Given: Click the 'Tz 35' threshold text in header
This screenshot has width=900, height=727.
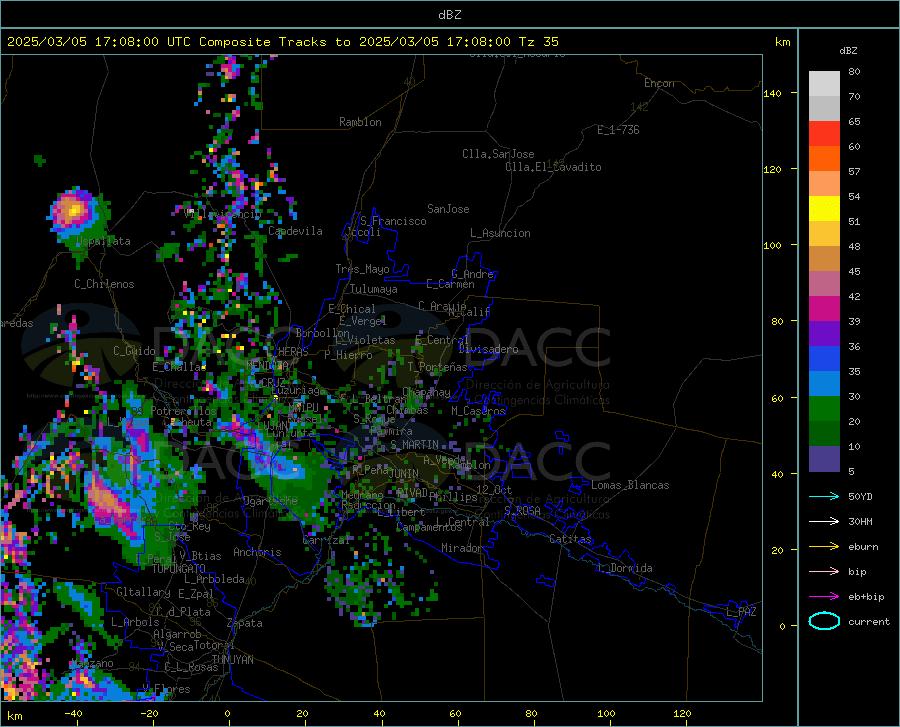Looking at the screenshot, I should coord(538,41).
